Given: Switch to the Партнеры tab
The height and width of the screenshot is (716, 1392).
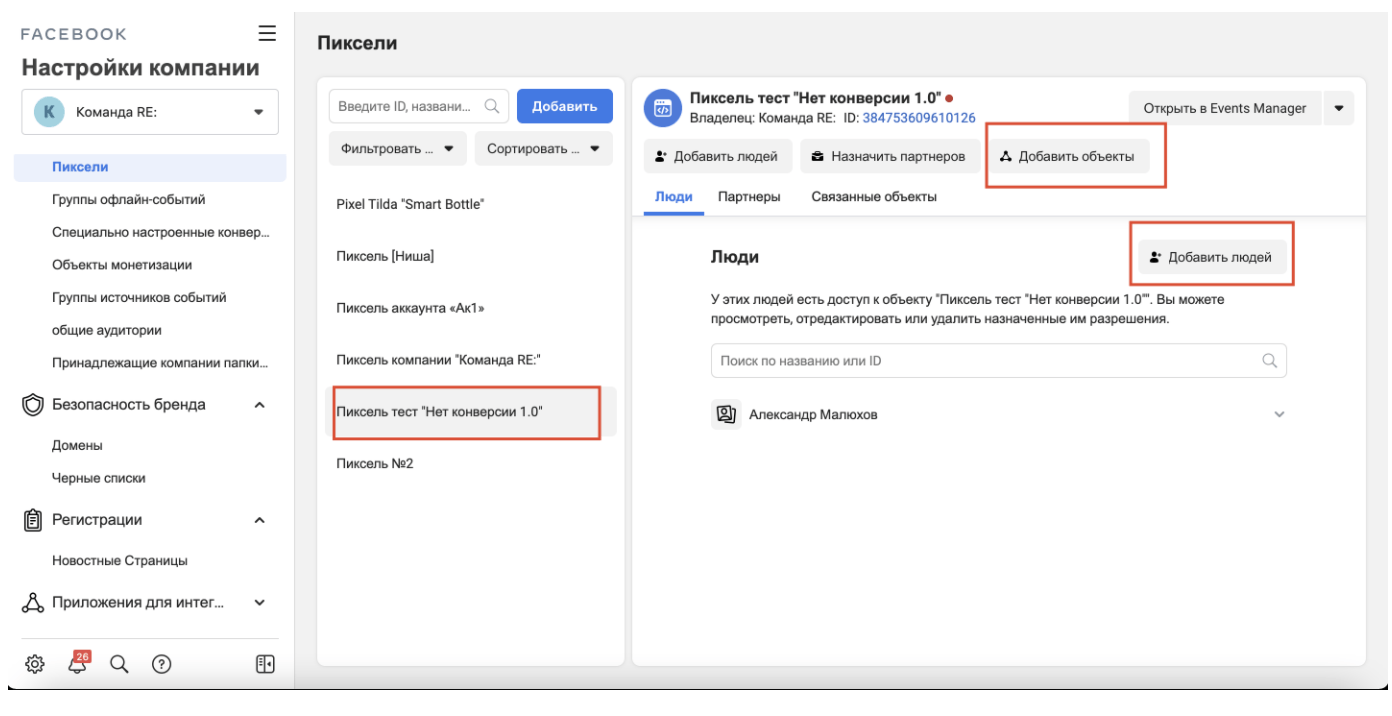Looking at the screenshot, I should 749,197.
